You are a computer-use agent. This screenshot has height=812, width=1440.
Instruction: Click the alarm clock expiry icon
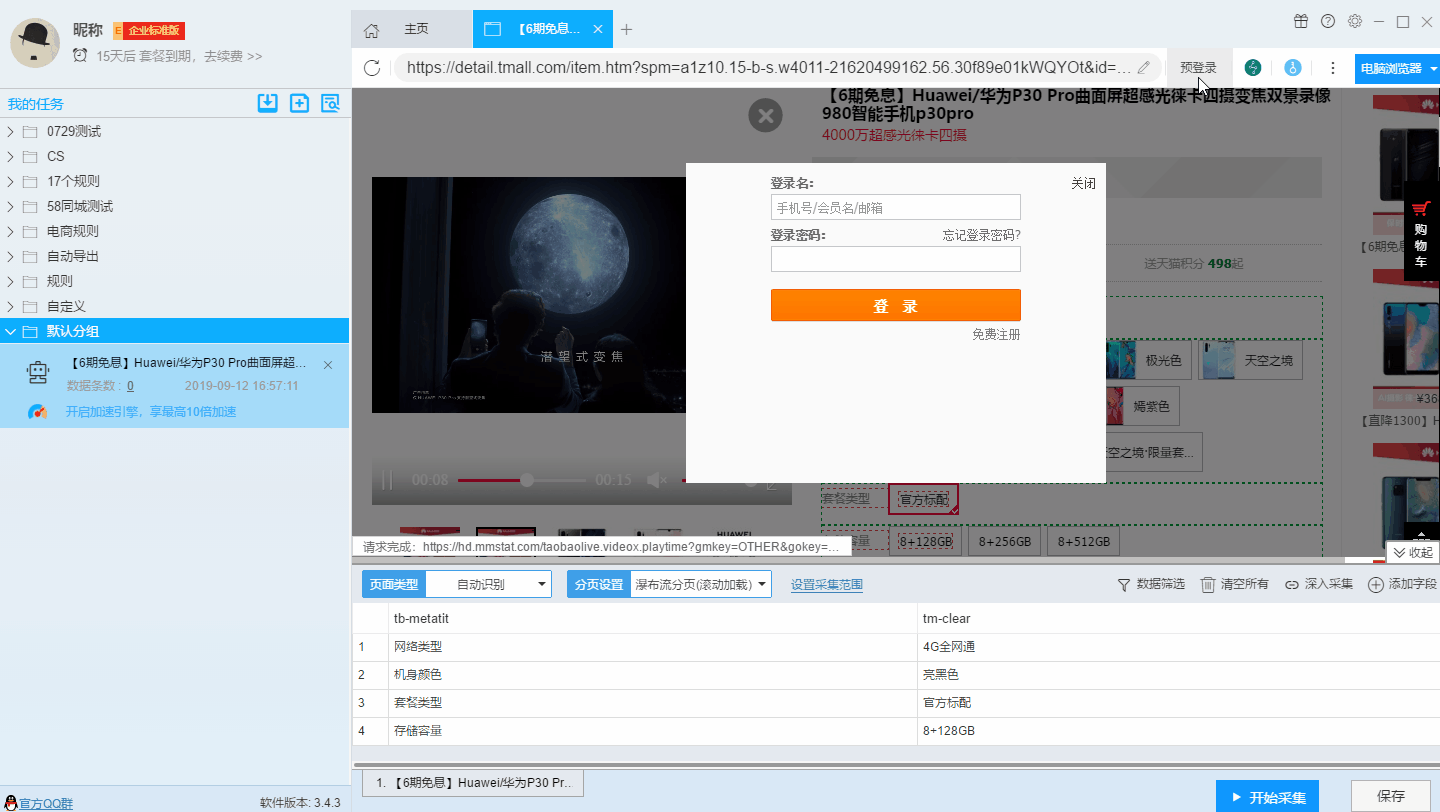(x=80, y=55)
